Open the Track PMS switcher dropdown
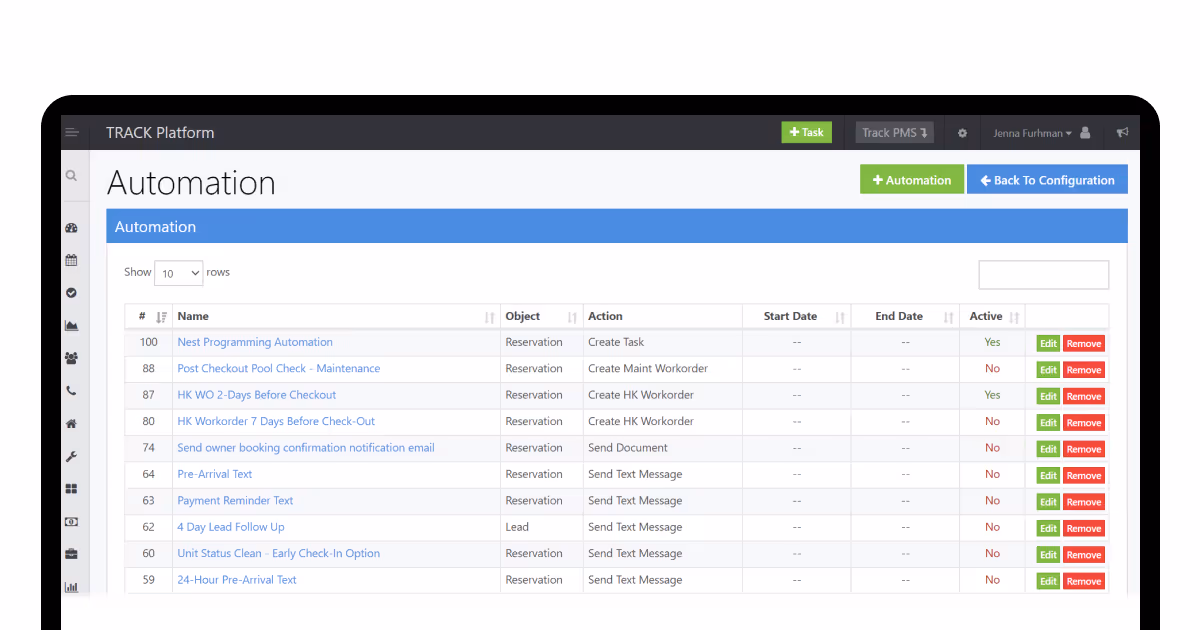Image resolution: width=1200 pixels, height=630 pixels. (895, 132)
